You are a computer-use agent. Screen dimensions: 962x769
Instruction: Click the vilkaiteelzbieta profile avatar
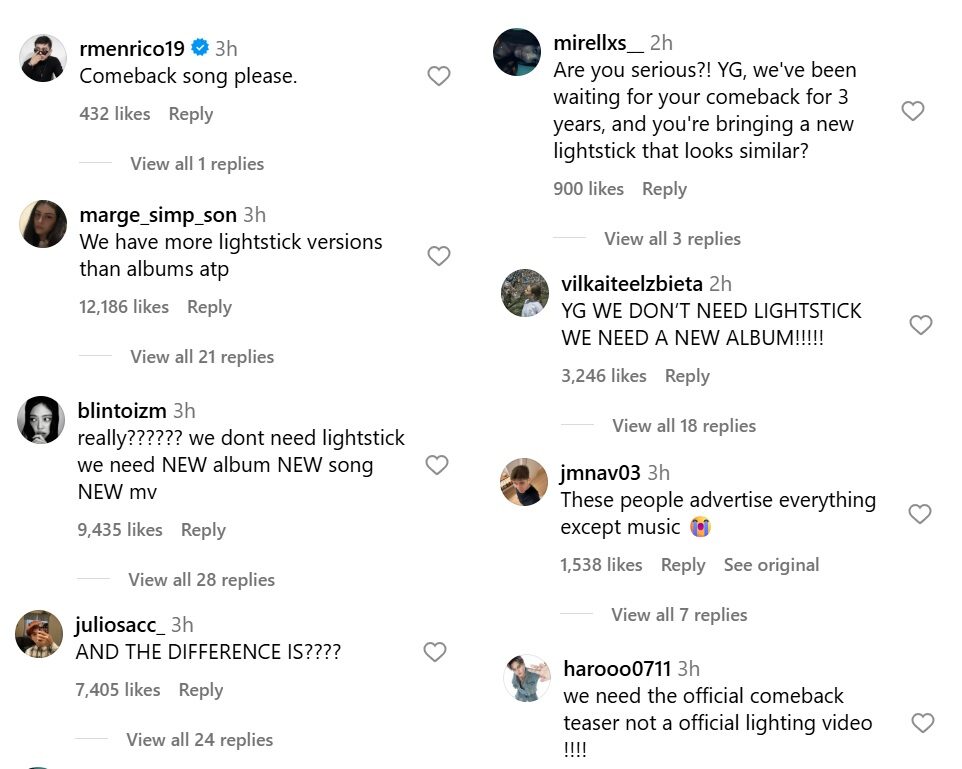point(525,293)
